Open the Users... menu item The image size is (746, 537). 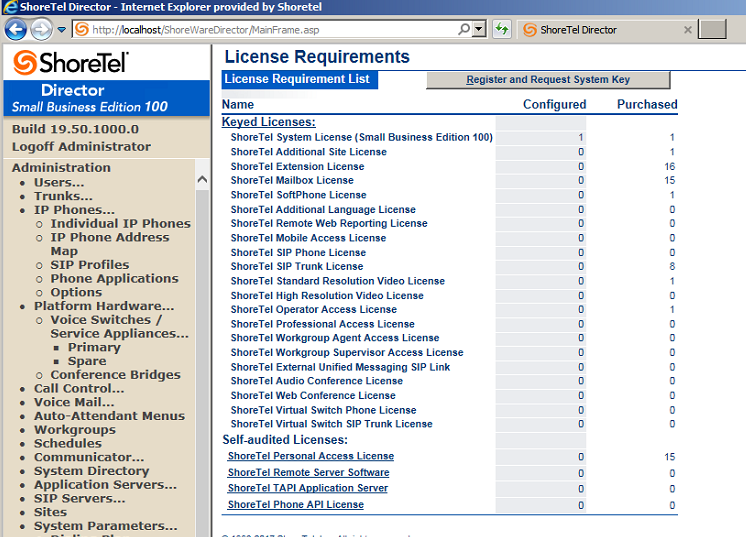pyautogui.click(x=59, y=182)
